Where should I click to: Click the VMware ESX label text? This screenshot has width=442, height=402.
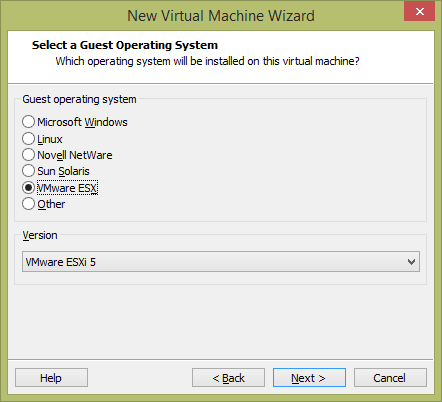(67, 188)
